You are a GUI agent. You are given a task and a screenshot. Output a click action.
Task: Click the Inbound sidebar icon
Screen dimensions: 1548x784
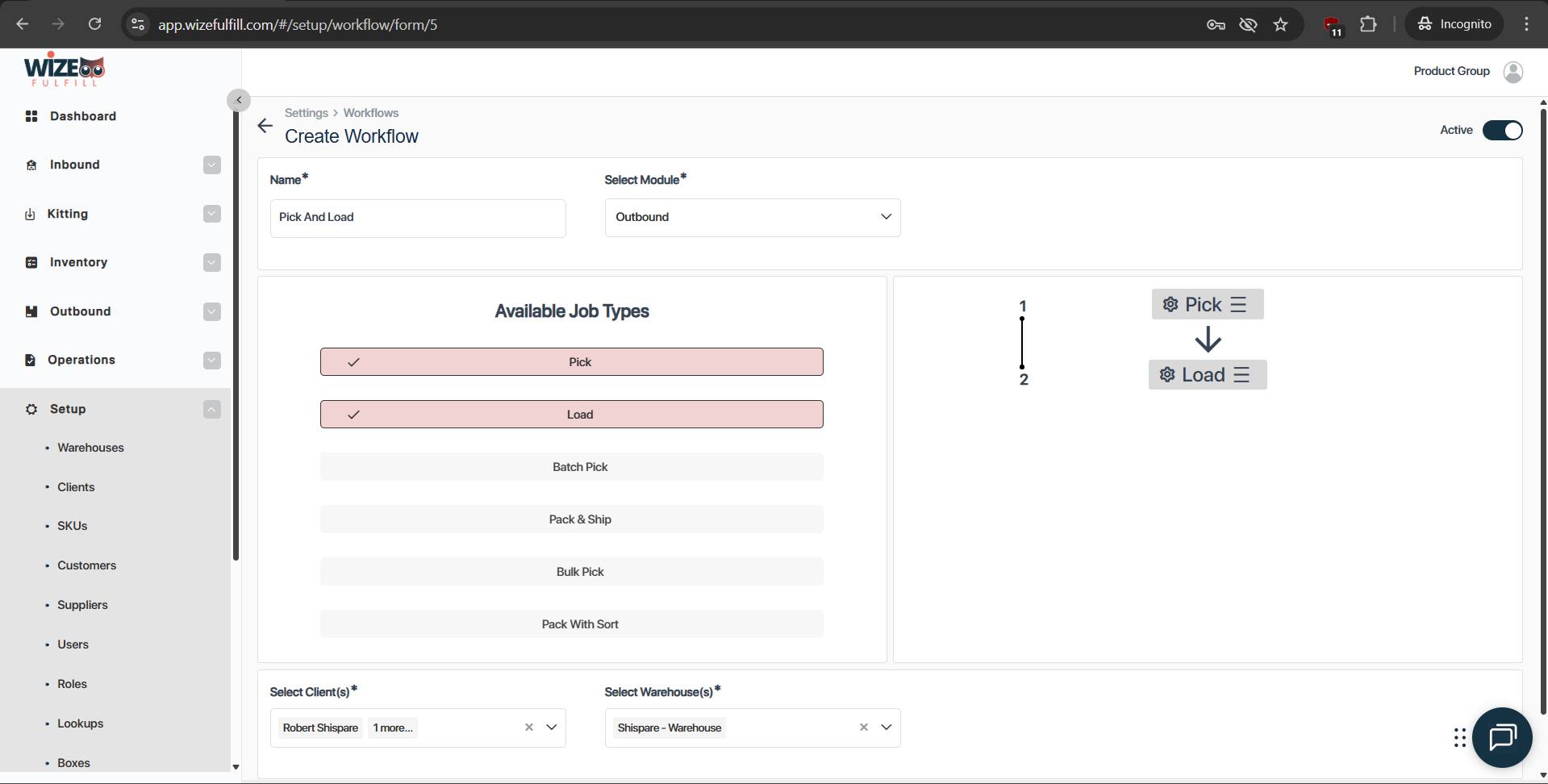point(31,165)
